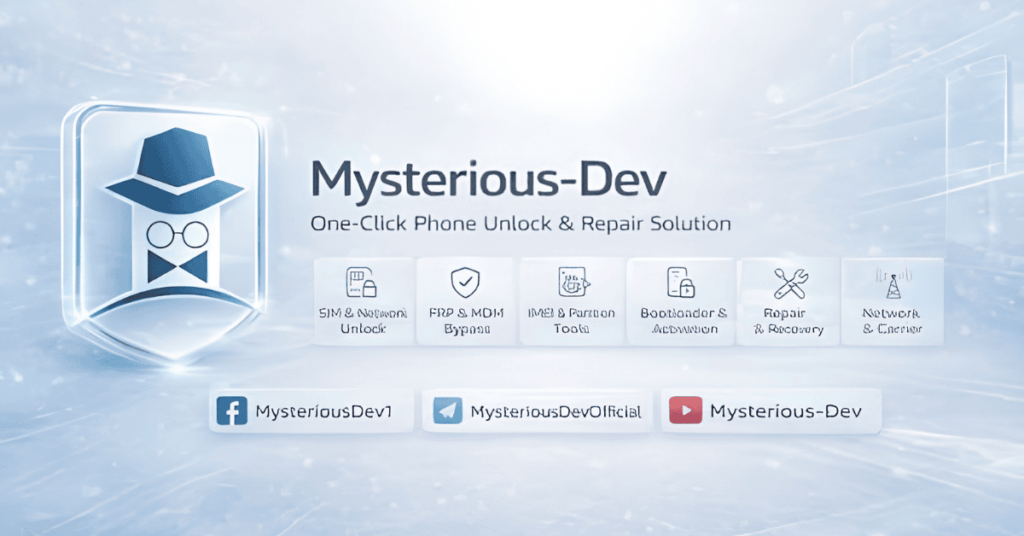Click the Telegram paper-plane icon
The image size is (1024, 536).
click(x=447, y=411)
